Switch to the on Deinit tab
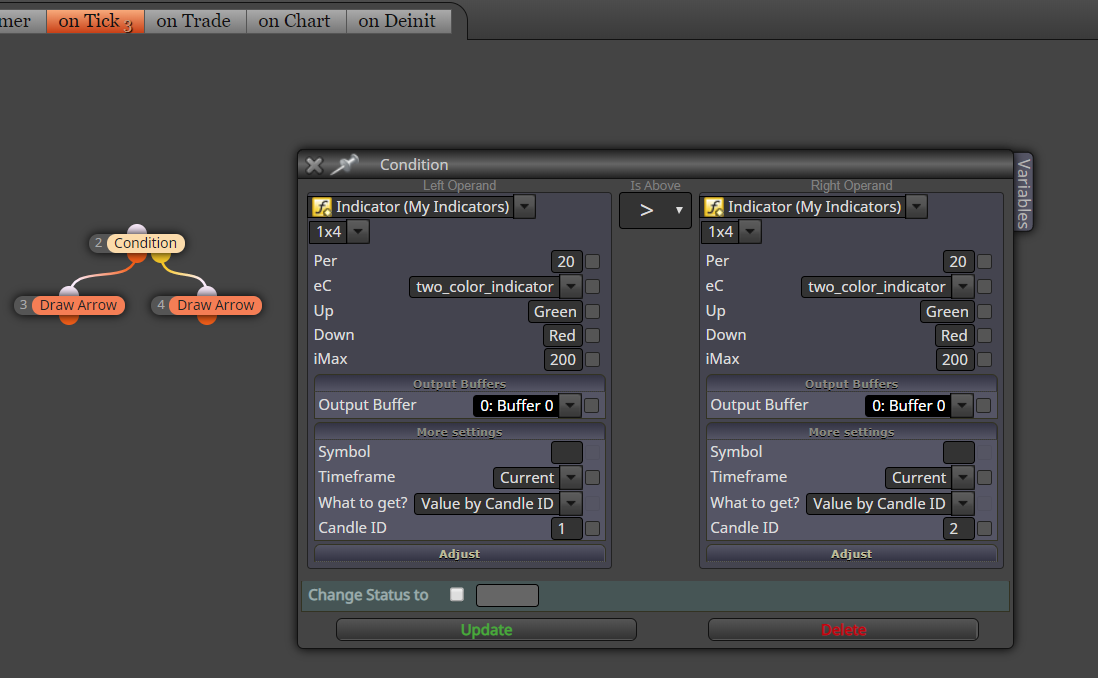The width and height of the screenshot is (1098, 678). [397, 21]
